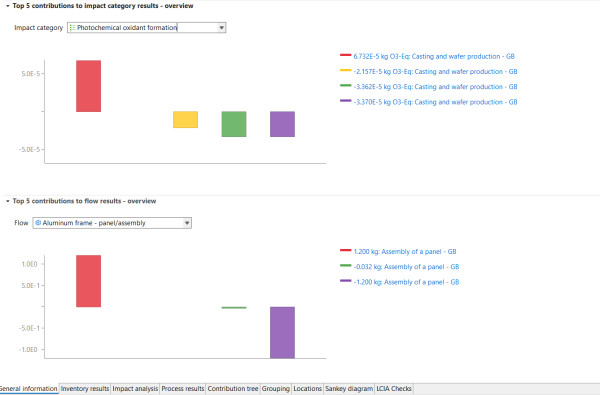The image size is (600, 395).
Task: Click the red legend swatch for 1.200 kg
Action: click(x=346, y=250)
